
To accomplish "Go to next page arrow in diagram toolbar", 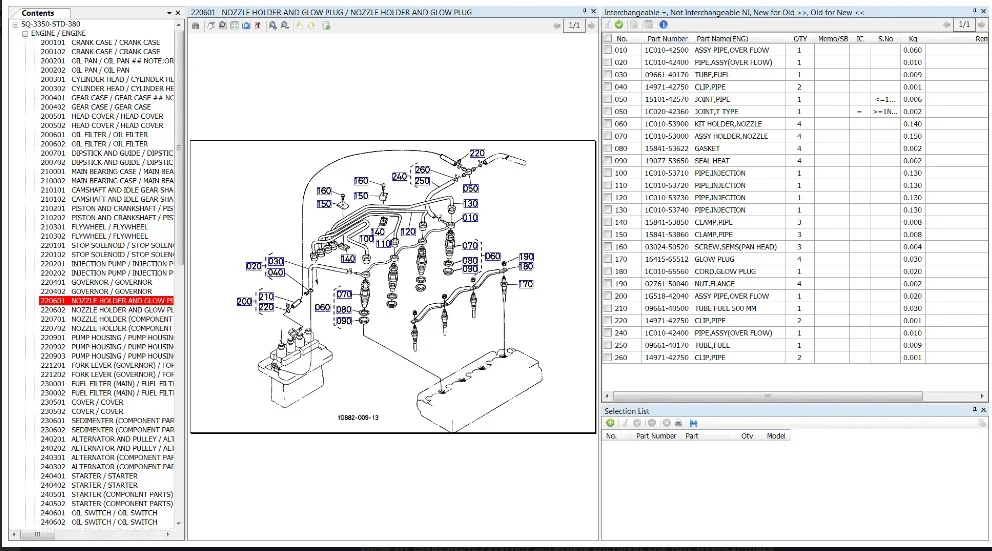I will coord(590,26).
